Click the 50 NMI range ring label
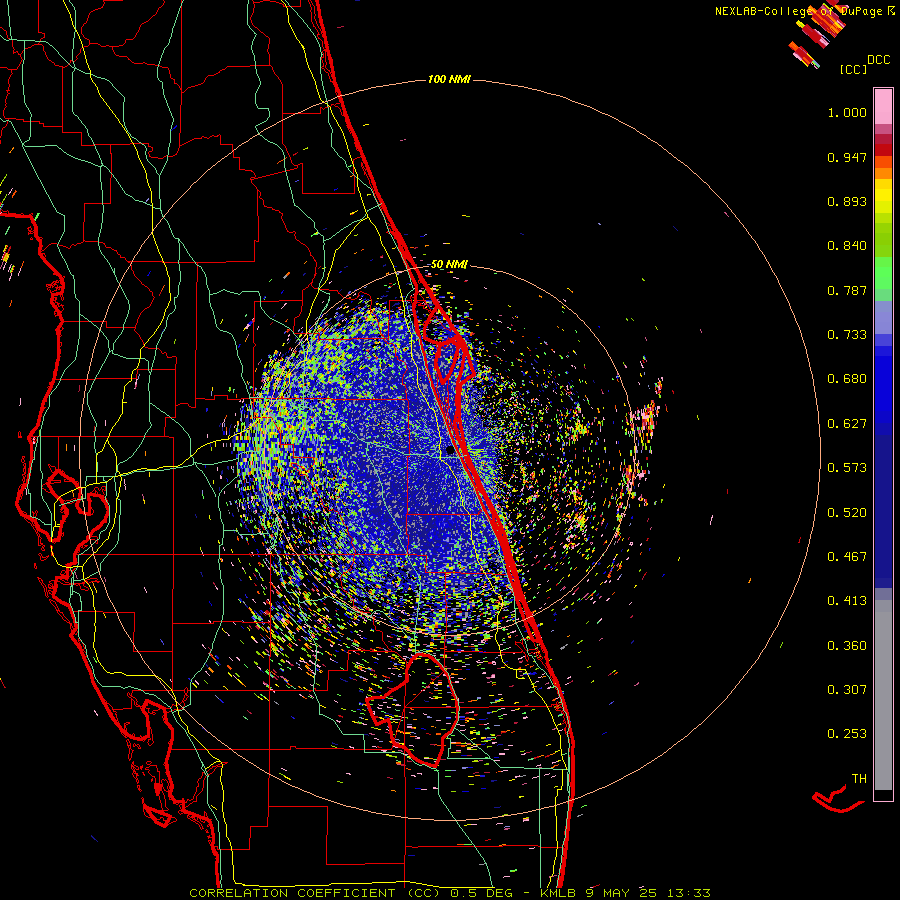The height and width of the screenshot is (900, 900). coord(449,264)
